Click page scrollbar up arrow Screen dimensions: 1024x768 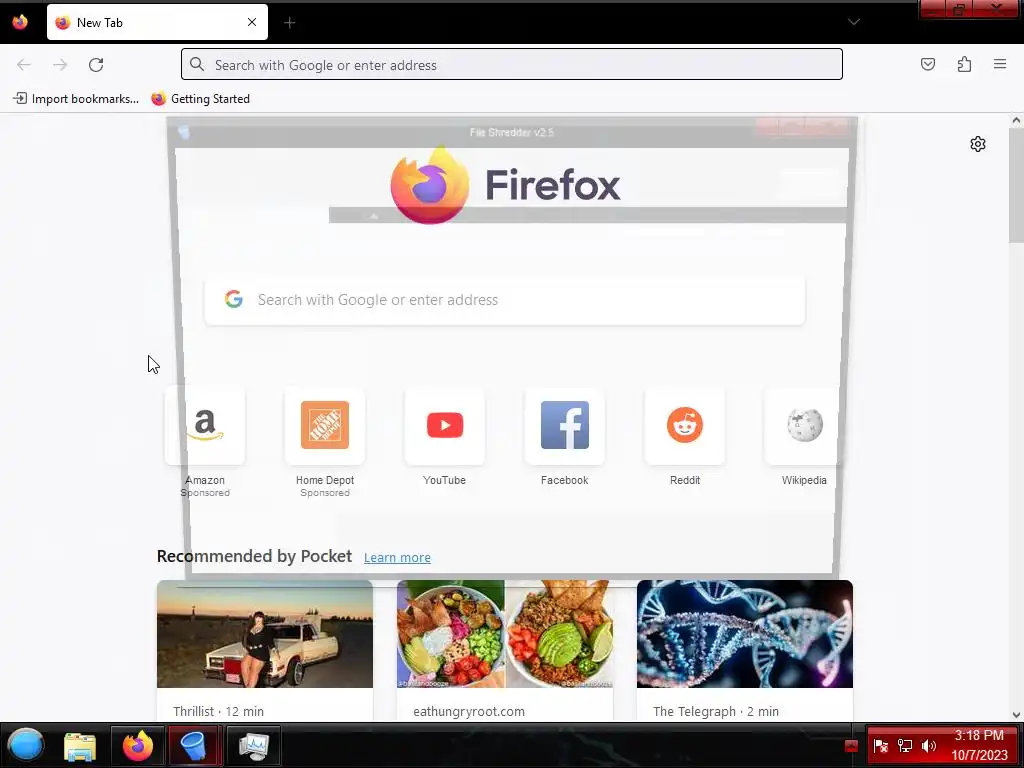coord(1016,120)
